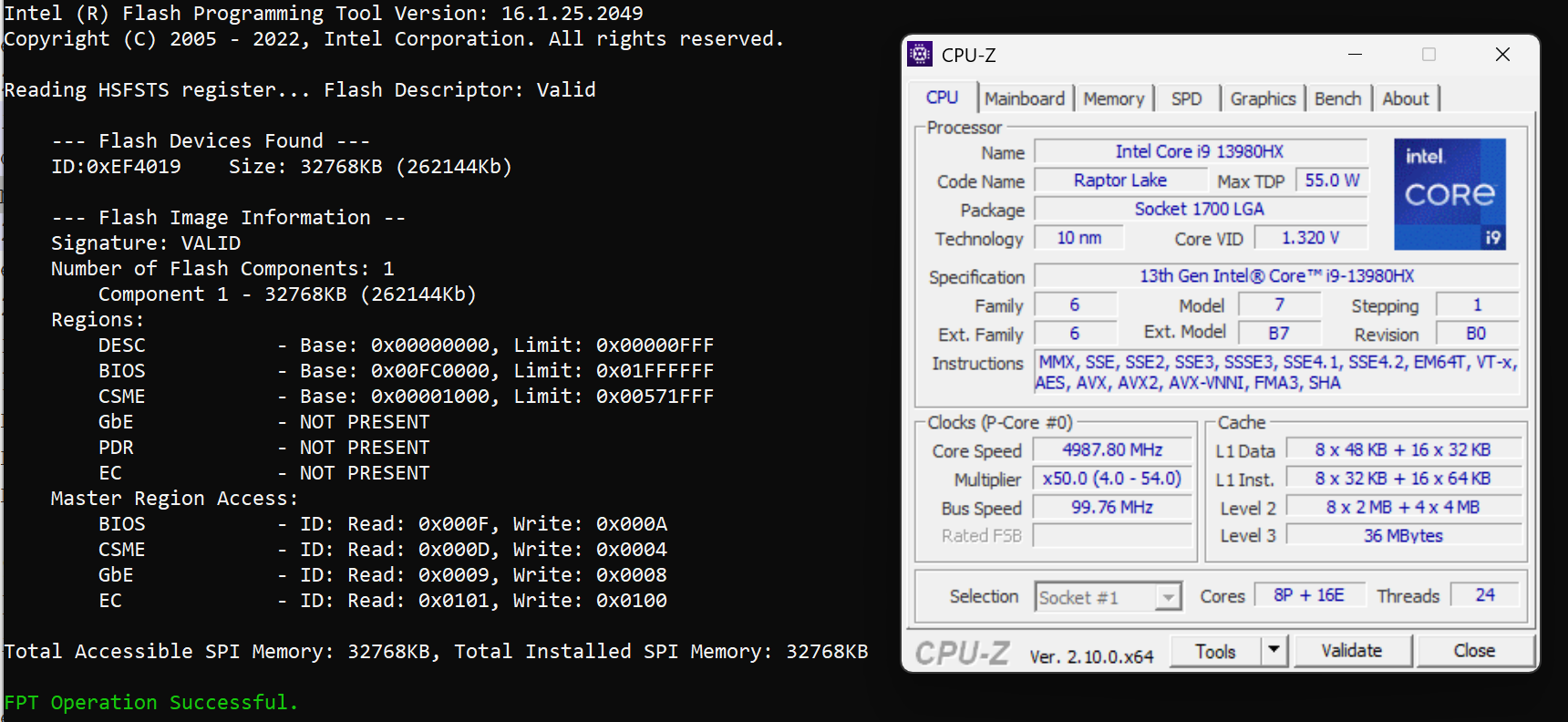
Task: Close CPU-Z with the title bar X
Action: click(1502, 55)
